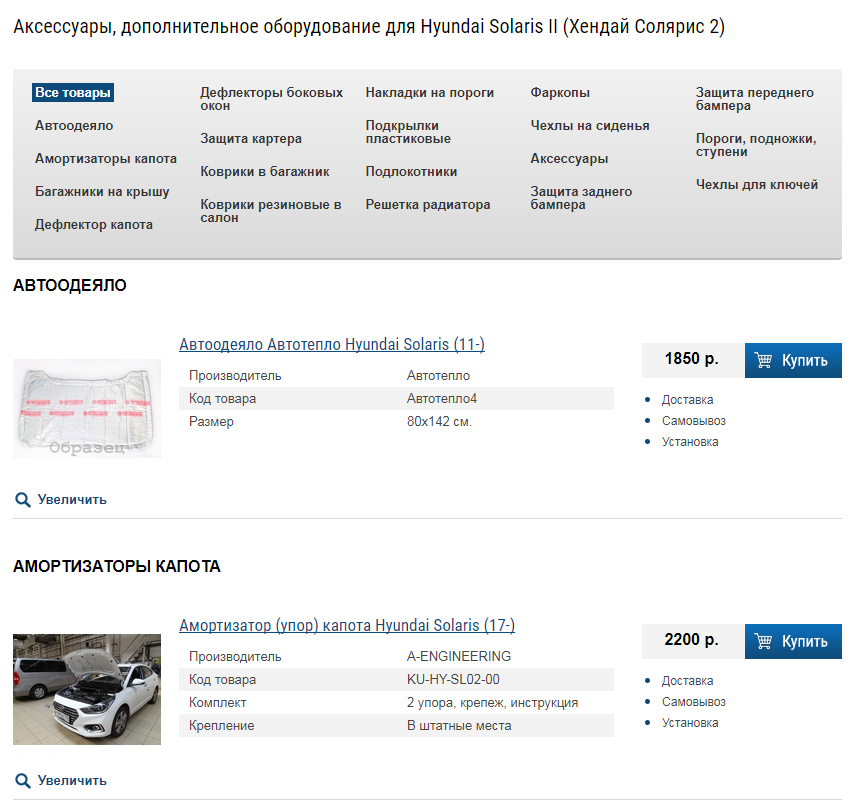Open Защита картера category
The height and width of the screenshot is (811, 855).
251,139
